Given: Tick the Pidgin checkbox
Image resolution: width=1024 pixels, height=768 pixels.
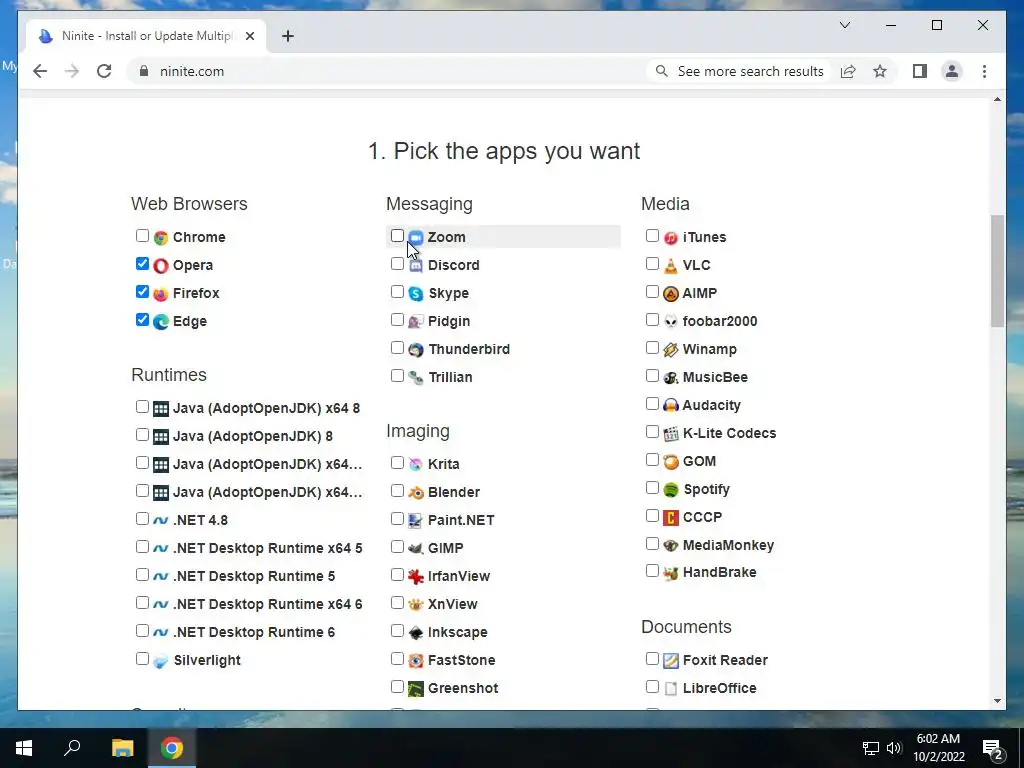Looking at the screenshot, I should (x=397, y=320).
